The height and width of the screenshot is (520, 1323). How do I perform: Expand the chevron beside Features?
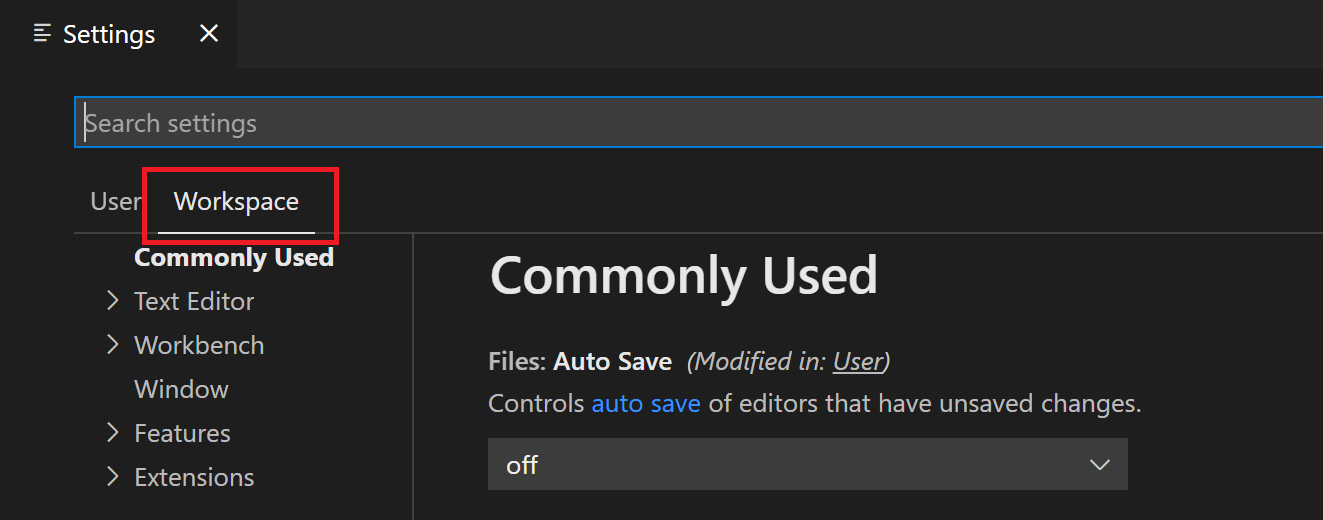click(113, 433)
